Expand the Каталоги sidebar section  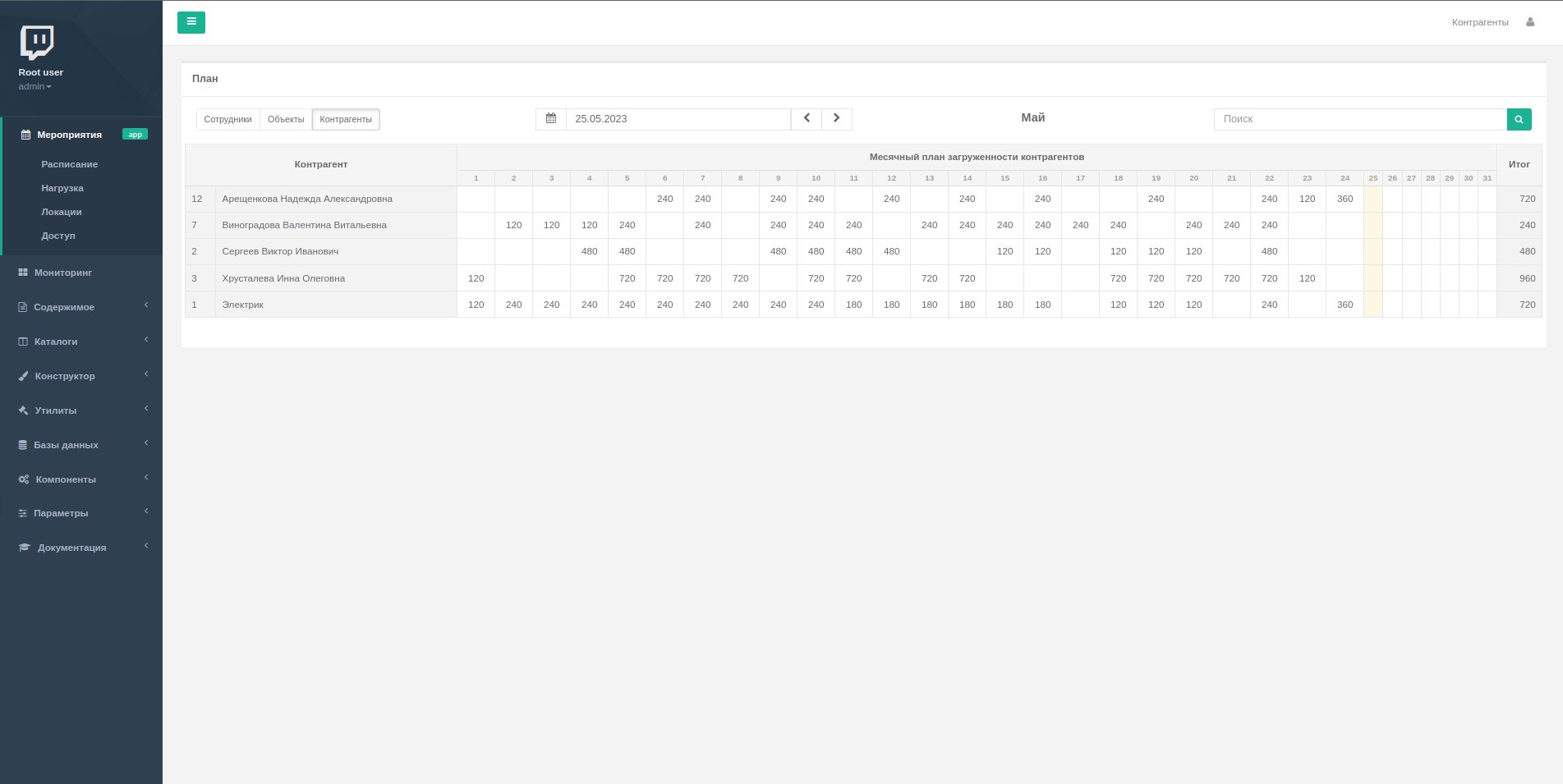(56, 342)
